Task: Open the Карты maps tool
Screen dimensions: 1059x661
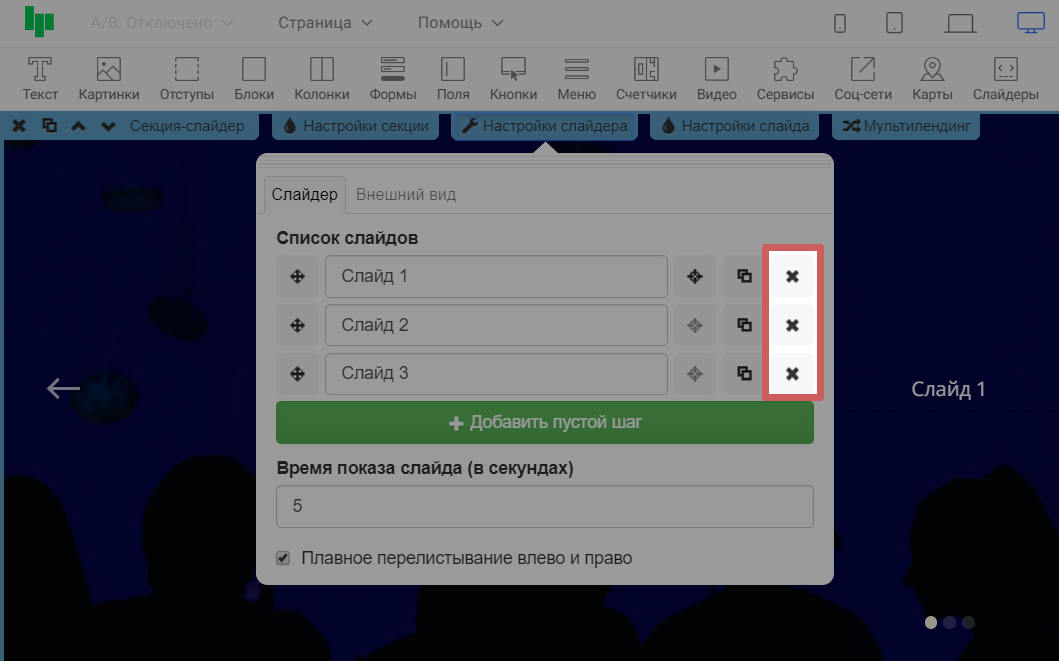Action: tap(932, 78)
